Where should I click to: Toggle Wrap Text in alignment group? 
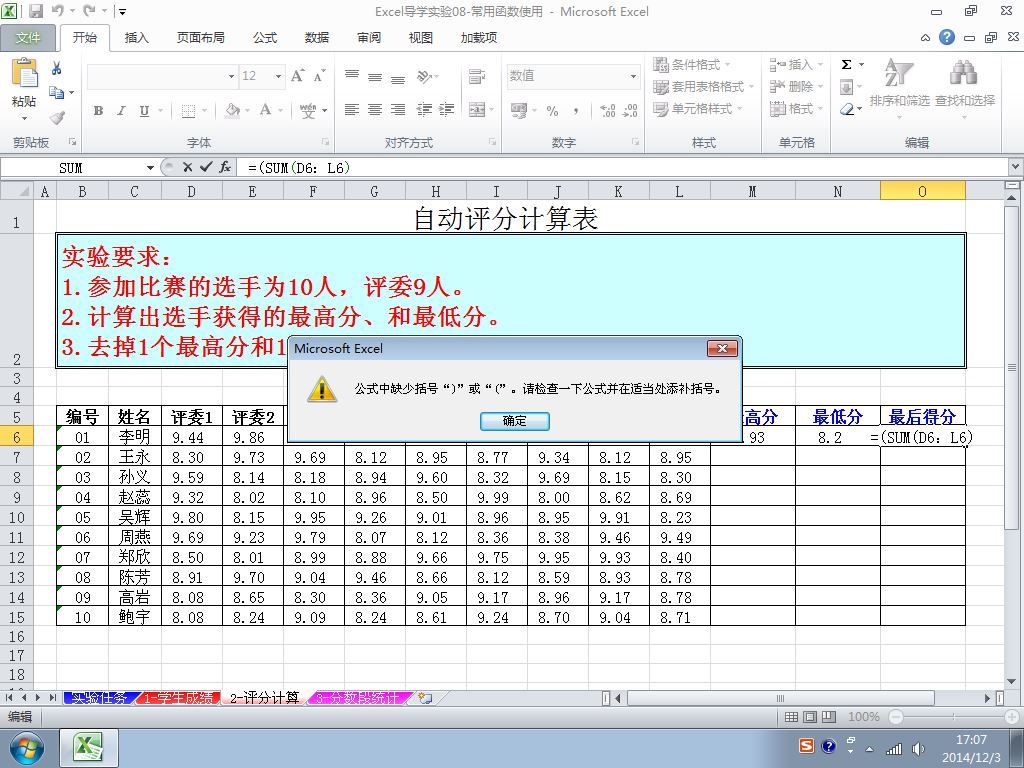click(477, 76)
